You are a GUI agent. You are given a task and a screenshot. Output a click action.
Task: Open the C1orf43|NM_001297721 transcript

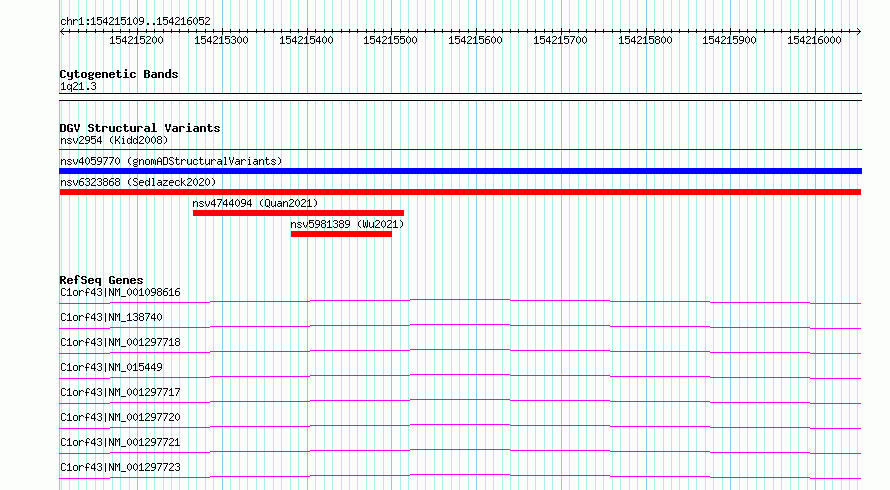point(120,442)
